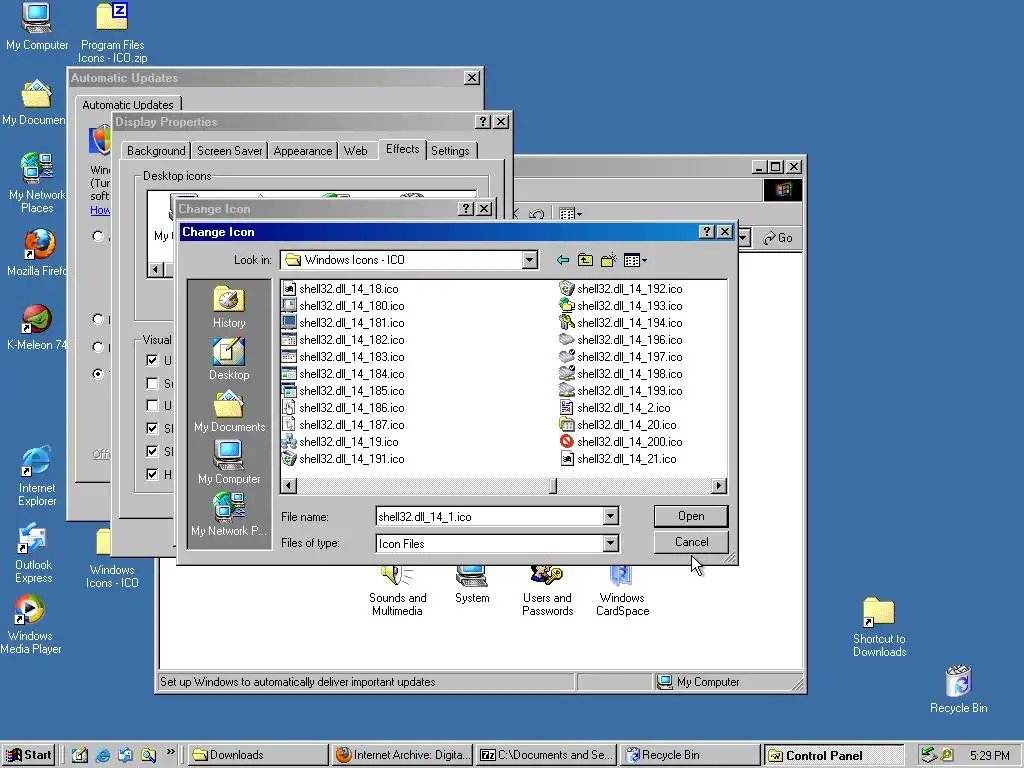This screenshot has width=1024, height=768.
Task: Select shell32.dll_14_191.ico file
Action: point(344,458)
